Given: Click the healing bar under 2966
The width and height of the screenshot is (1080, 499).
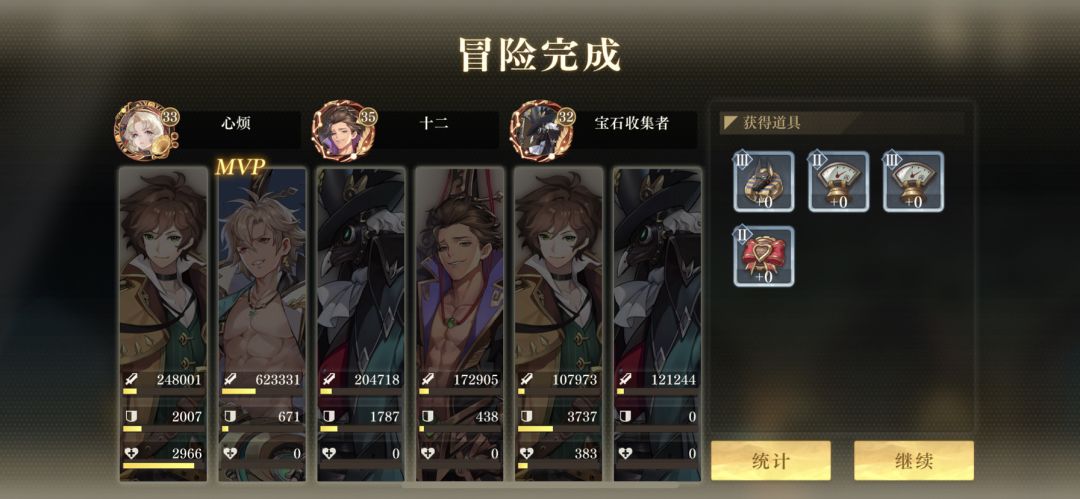Looking at the screenshot, I should click(164, 466).
